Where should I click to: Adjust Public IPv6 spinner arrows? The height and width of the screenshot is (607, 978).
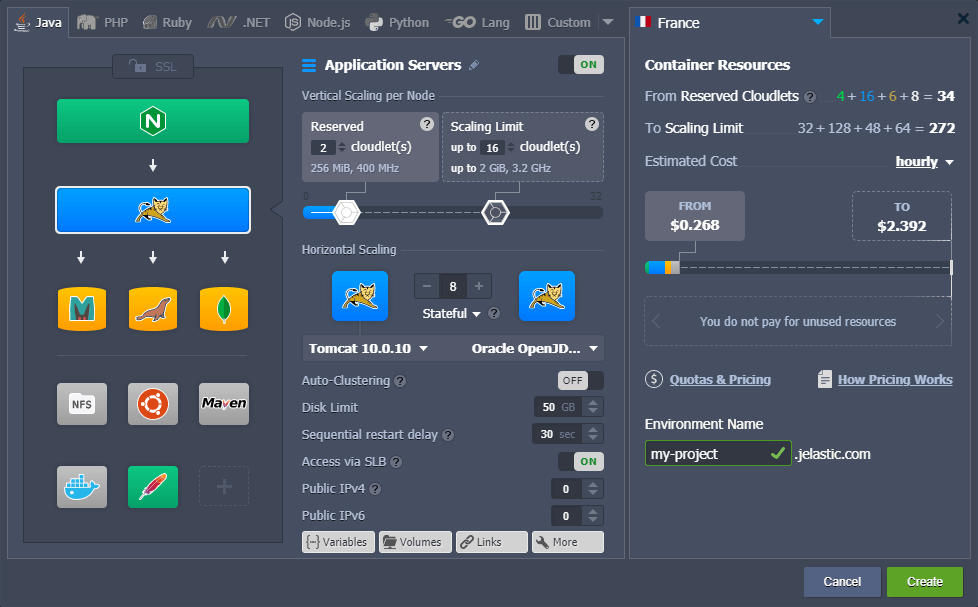[593, 515]
